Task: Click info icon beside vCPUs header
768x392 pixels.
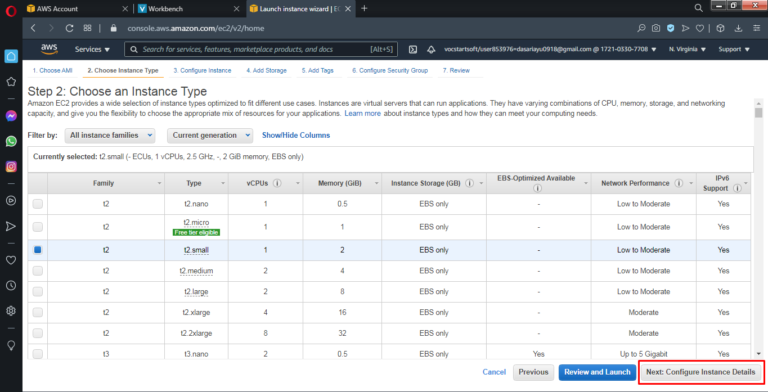Action: (277, 183)
